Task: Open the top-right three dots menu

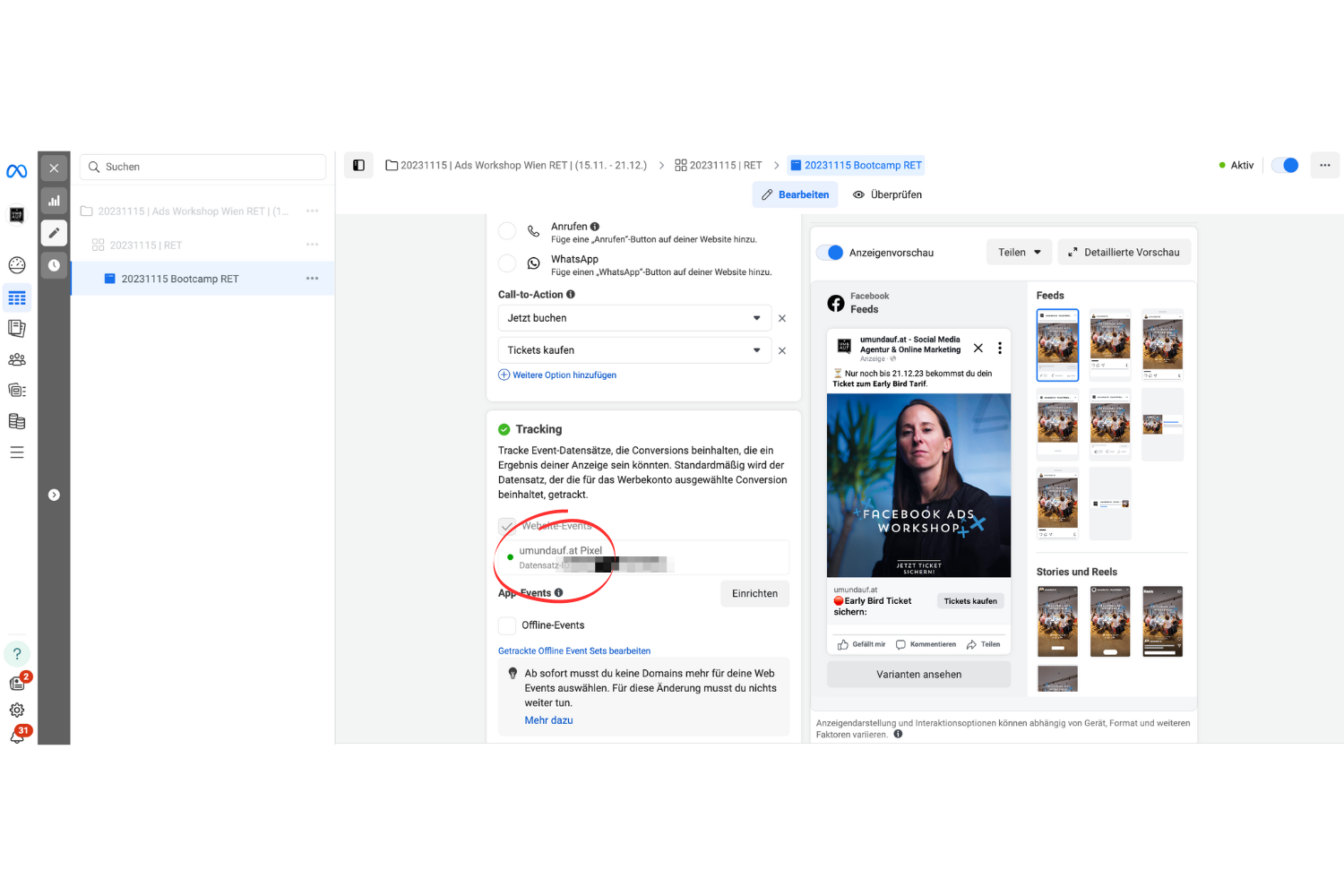Action: (1324, 165)
